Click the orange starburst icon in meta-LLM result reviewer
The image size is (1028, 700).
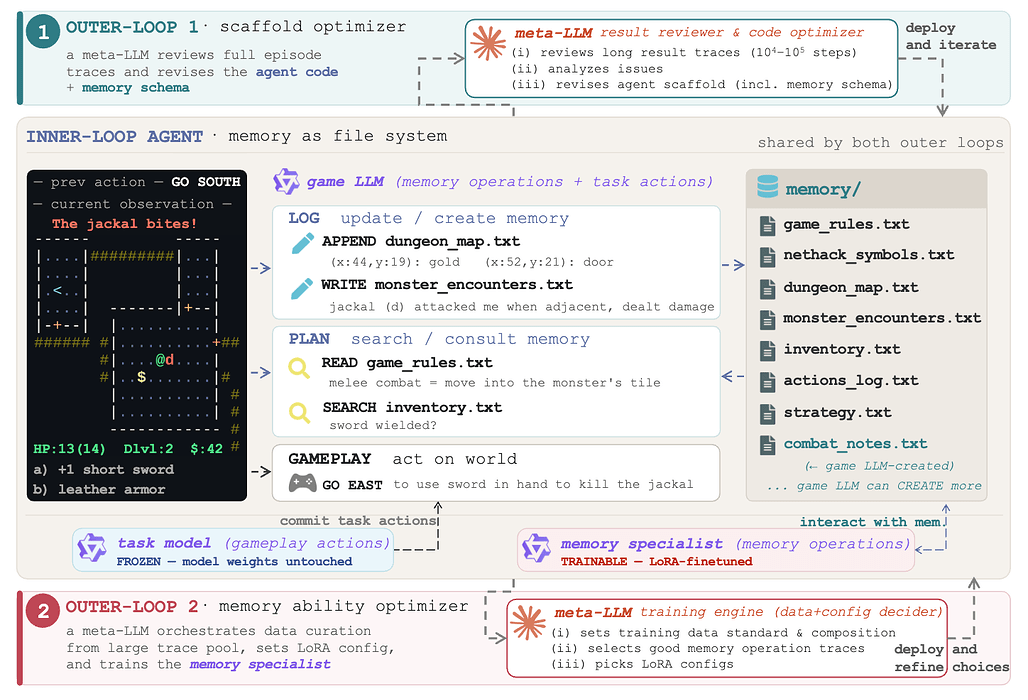click(488, 43)
